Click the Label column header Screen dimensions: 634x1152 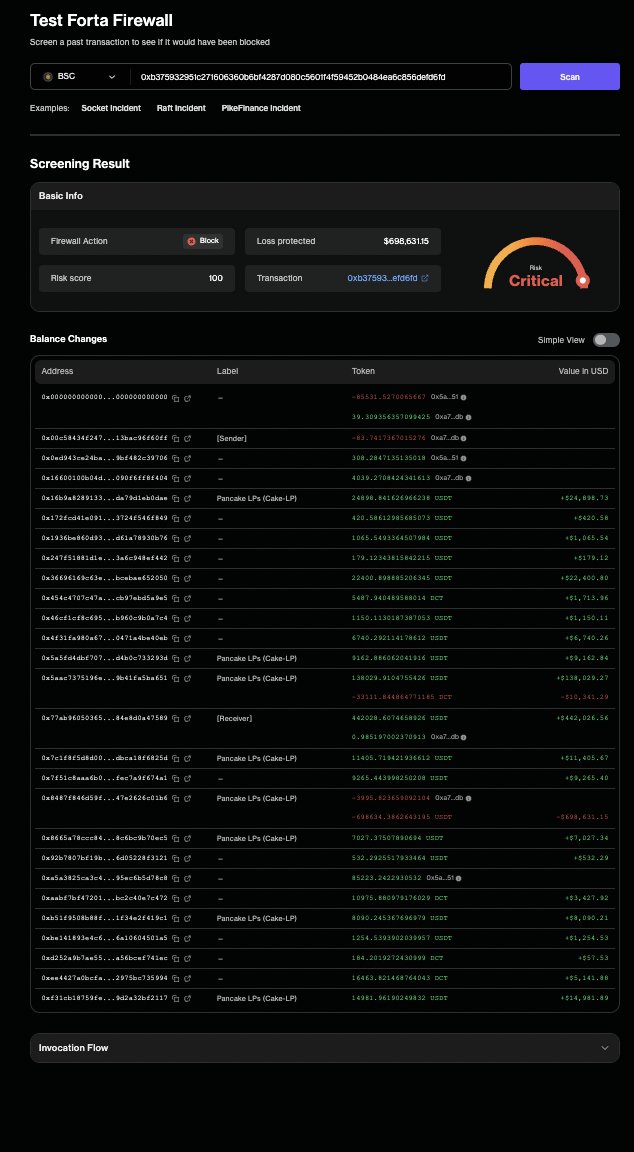[227, 371]
